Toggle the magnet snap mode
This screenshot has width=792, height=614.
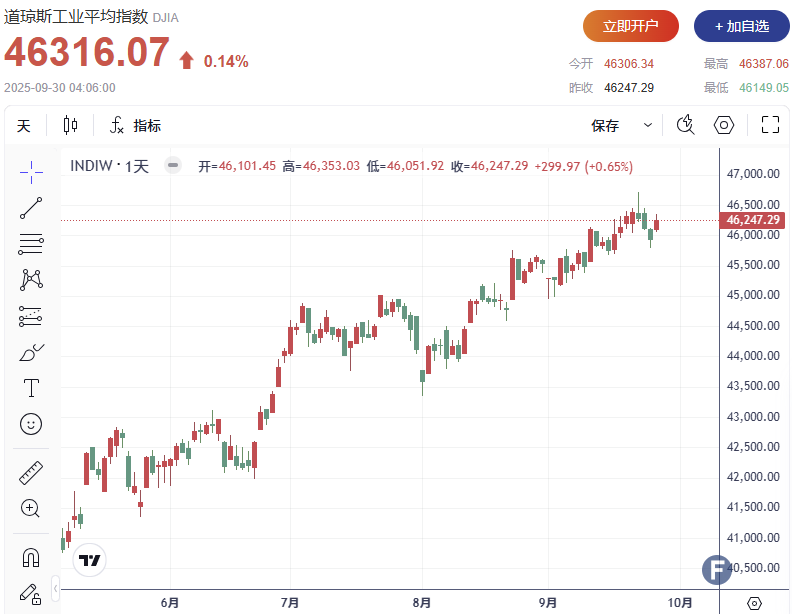(x=31, y=558)
